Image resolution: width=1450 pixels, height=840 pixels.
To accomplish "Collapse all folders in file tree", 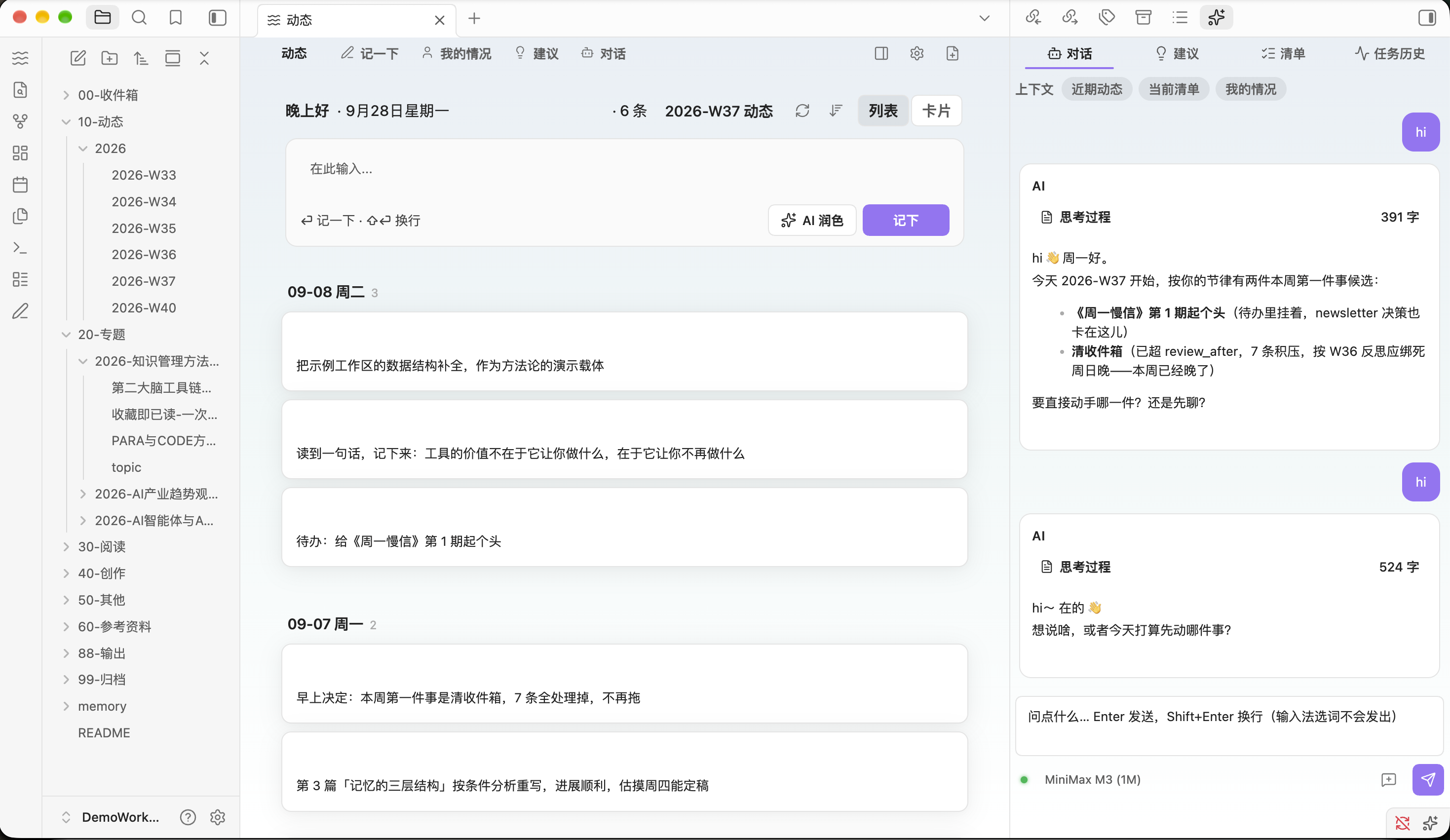I will point(204,58).
